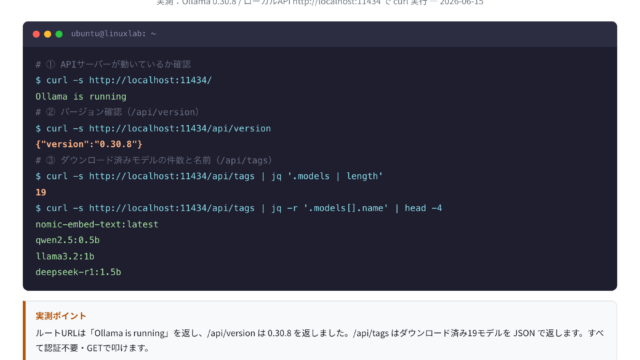The image size is (640, 360).
Task: Click the yellow minimize dot in terminal header
Action: pyautogui.click(x=48, y=34)
